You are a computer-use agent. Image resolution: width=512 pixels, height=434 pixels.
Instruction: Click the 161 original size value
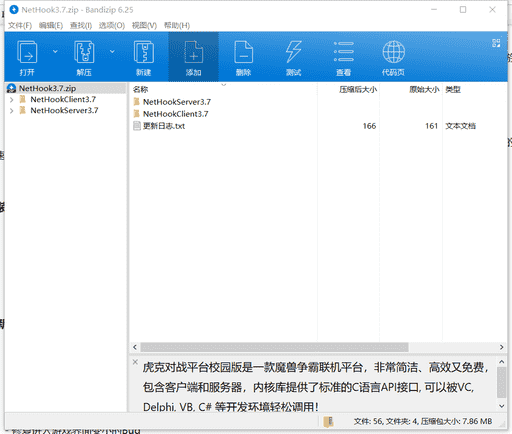coord(431,126)
